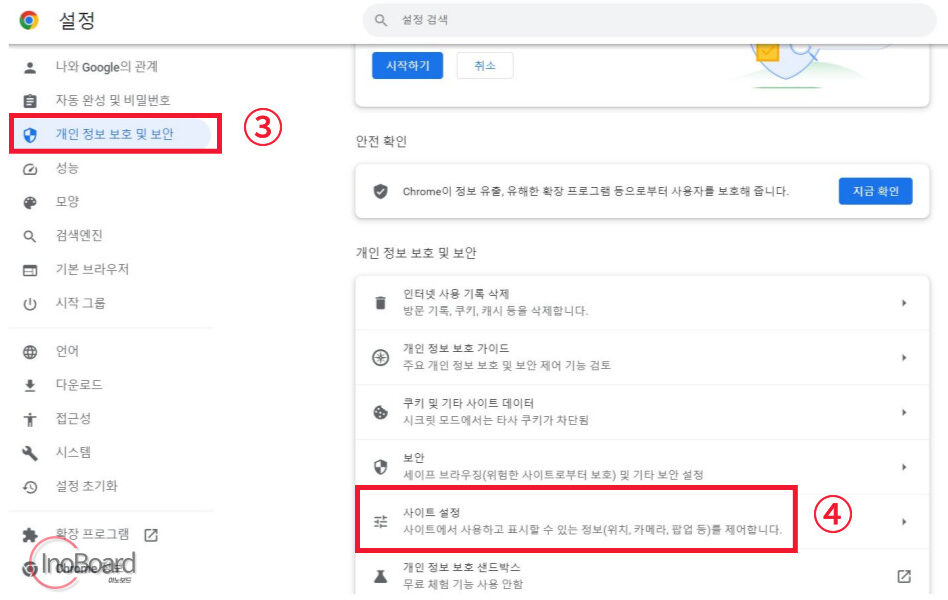
Task: Click the external link icon next to 확장 프로그램
Action: 151,535
